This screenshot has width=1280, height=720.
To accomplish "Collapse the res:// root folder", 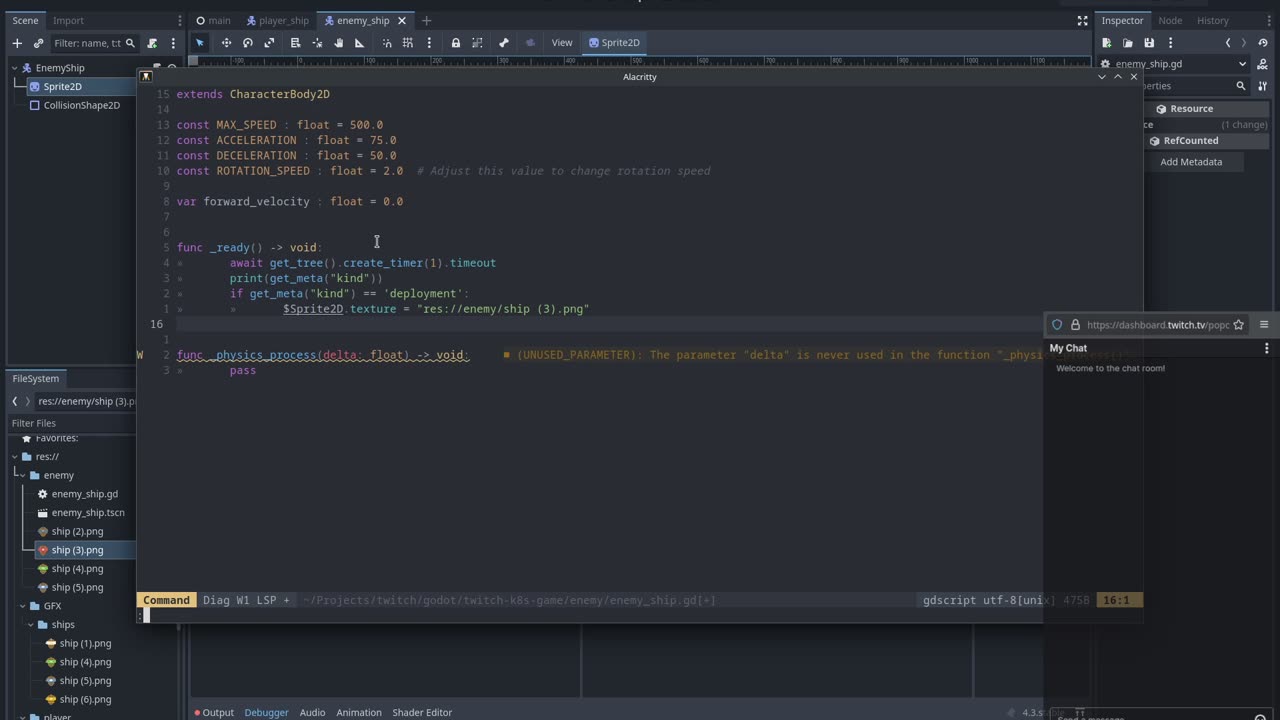I will tap(15, 457).
